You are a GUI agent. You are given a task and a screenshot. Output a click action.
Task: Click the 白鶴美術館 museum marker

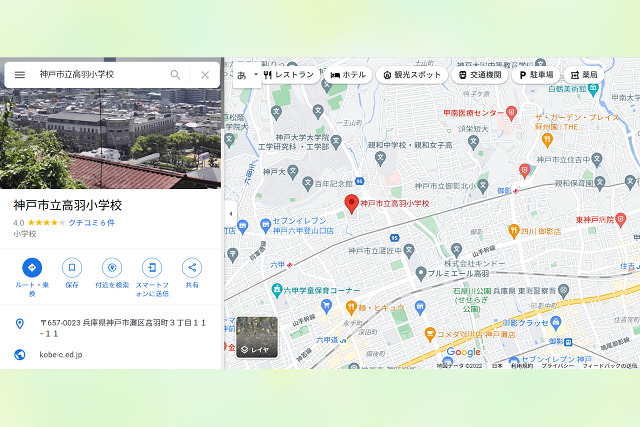point(593,88)
